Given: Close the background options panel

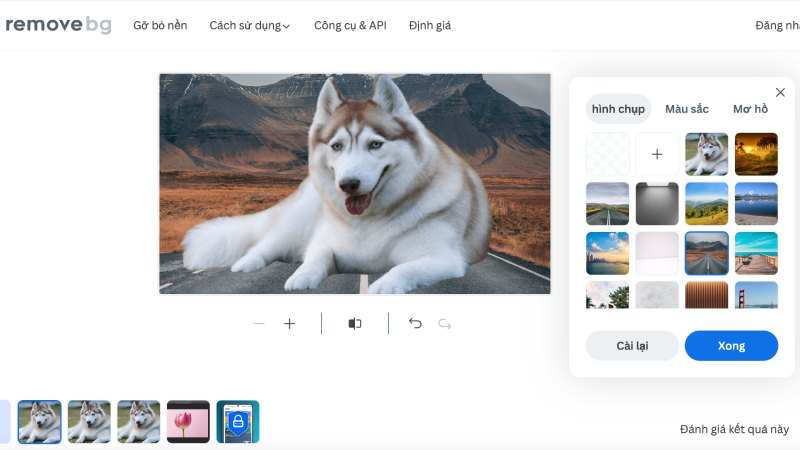Looking at the screenshot, I should (780, 93).
